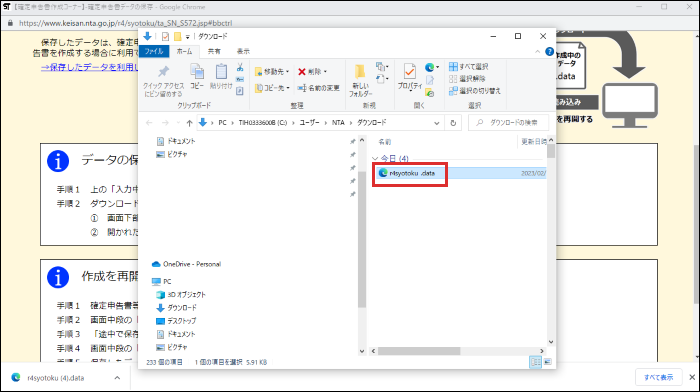
Task: Open Move to (移動先) dropdown
Action: tap(272, 71)
